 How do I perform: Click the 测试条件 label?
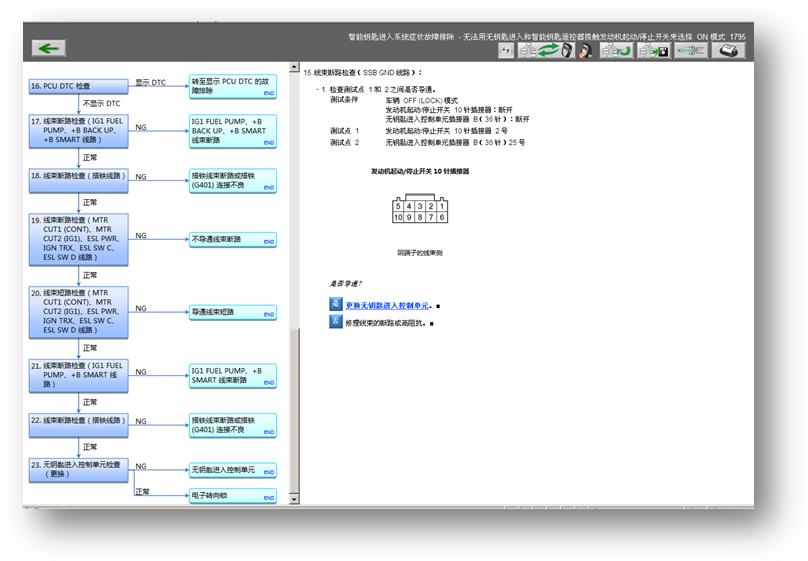[x=344, y=99]
